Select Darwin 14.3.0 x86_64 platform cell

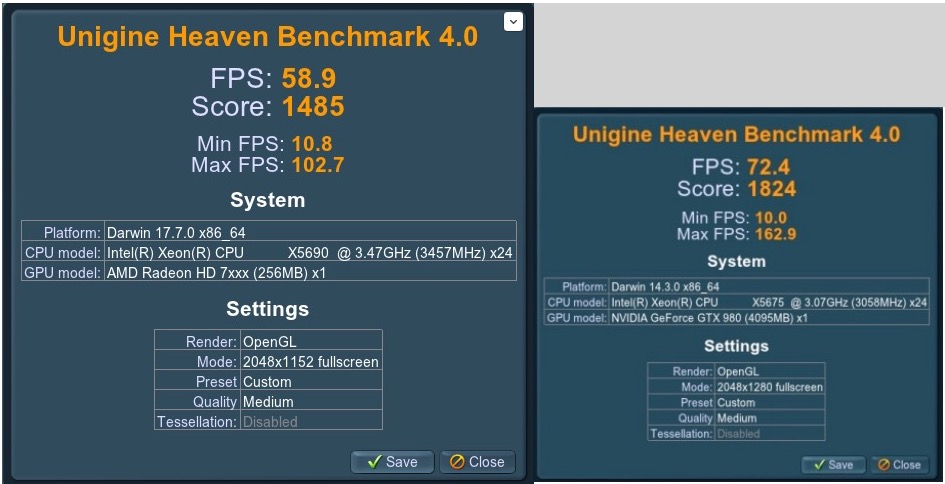pos(769,286)
